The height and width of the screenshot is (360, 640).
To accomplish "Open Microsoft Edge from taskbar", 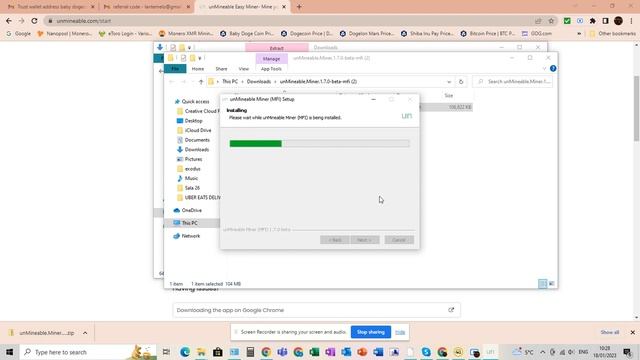I will (x=185, y=352).
